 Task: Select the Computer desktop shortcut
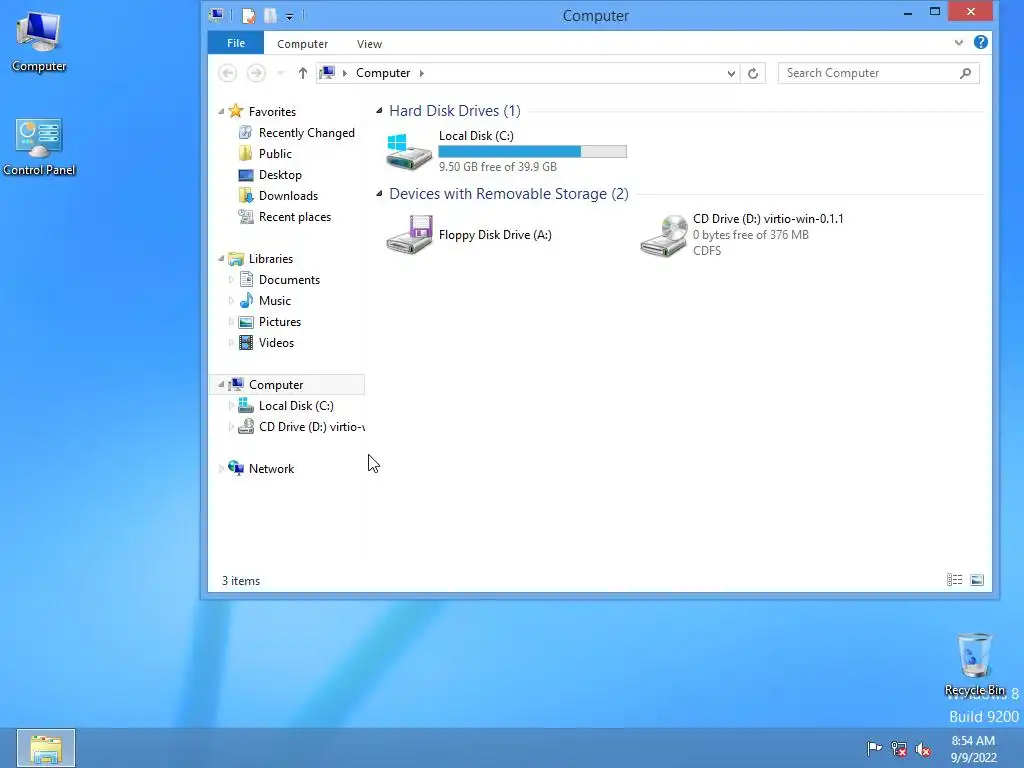click(39, 41)
